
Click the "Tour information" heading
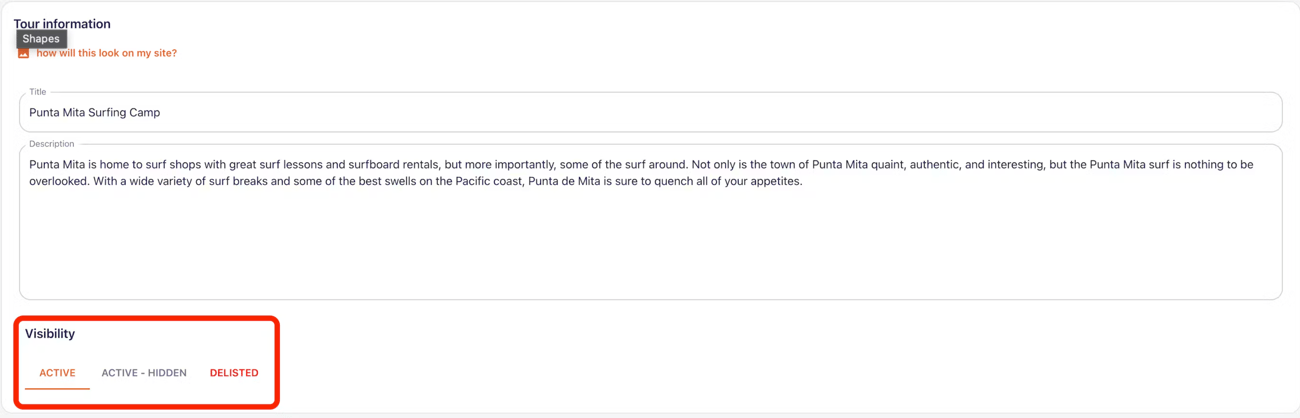click(62, 24)
